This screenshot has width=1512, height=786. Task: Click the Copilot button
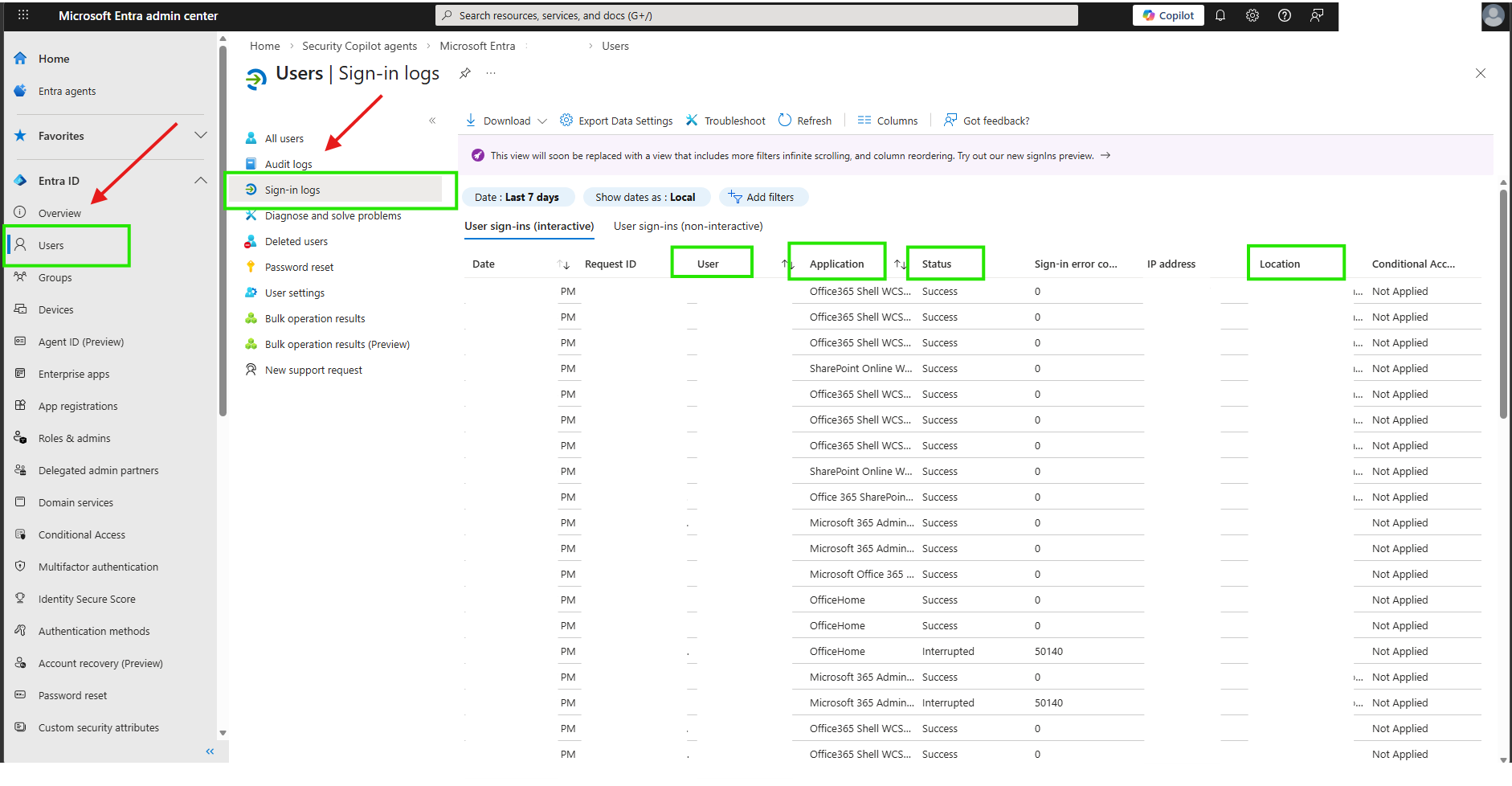[x=1168, y=15]
